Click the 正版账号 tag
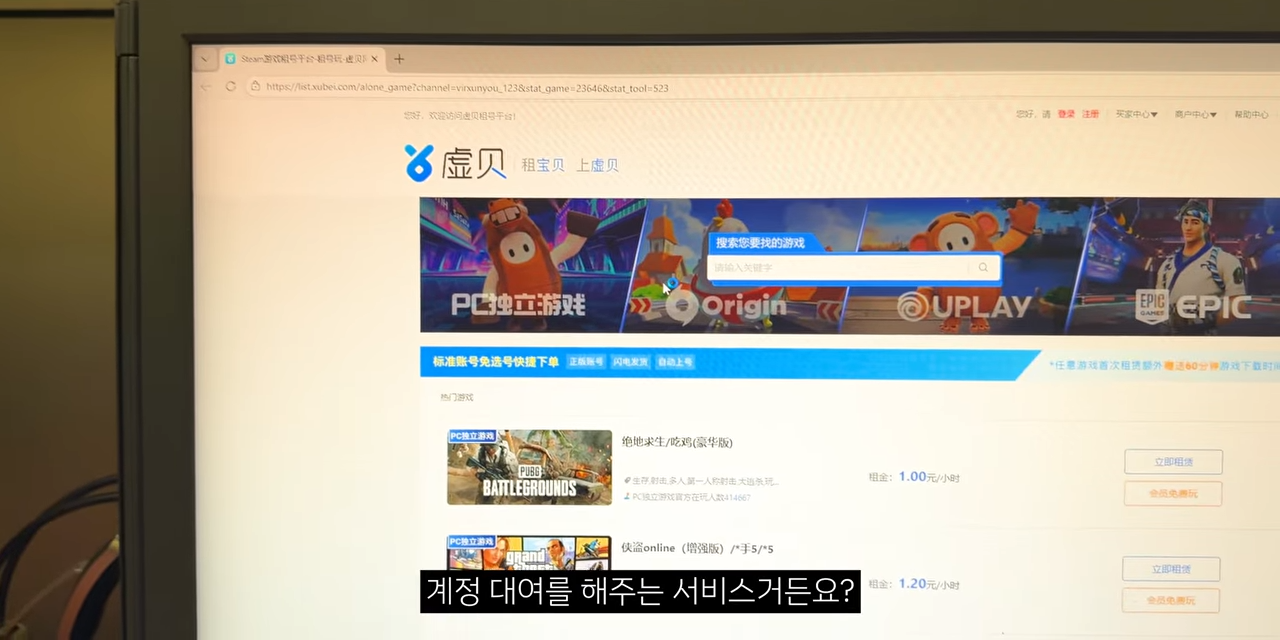The height and width of the screenshot is (640, 1280). (x=586, y=361)
